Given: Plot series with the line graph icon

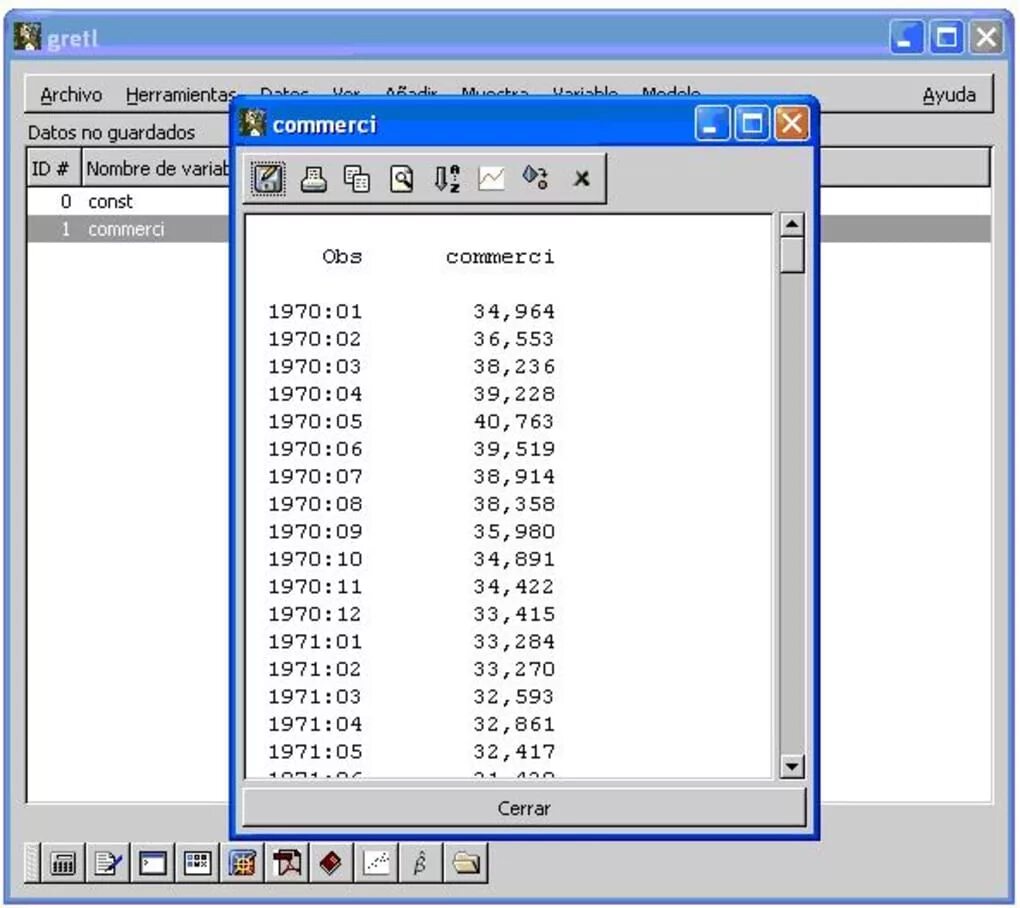Looking at the screenshot, I should click(x=491, y=178).
